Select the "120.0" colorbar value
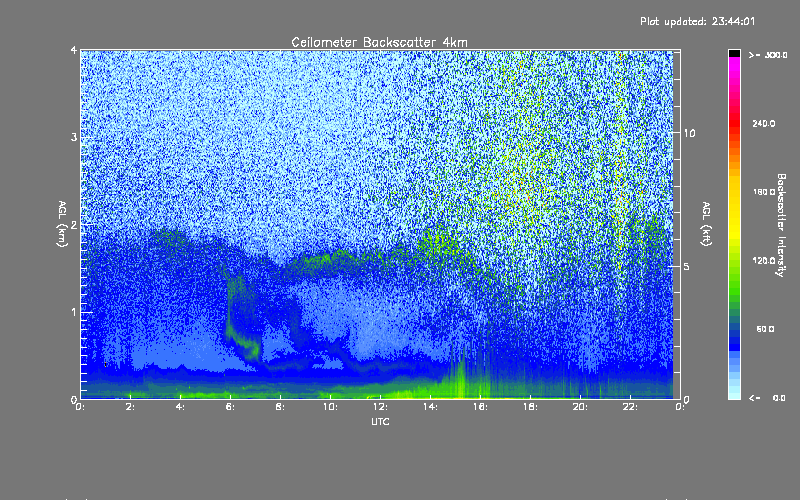The height and width of the screenshot is (500, 800). (x=764, y=260)
